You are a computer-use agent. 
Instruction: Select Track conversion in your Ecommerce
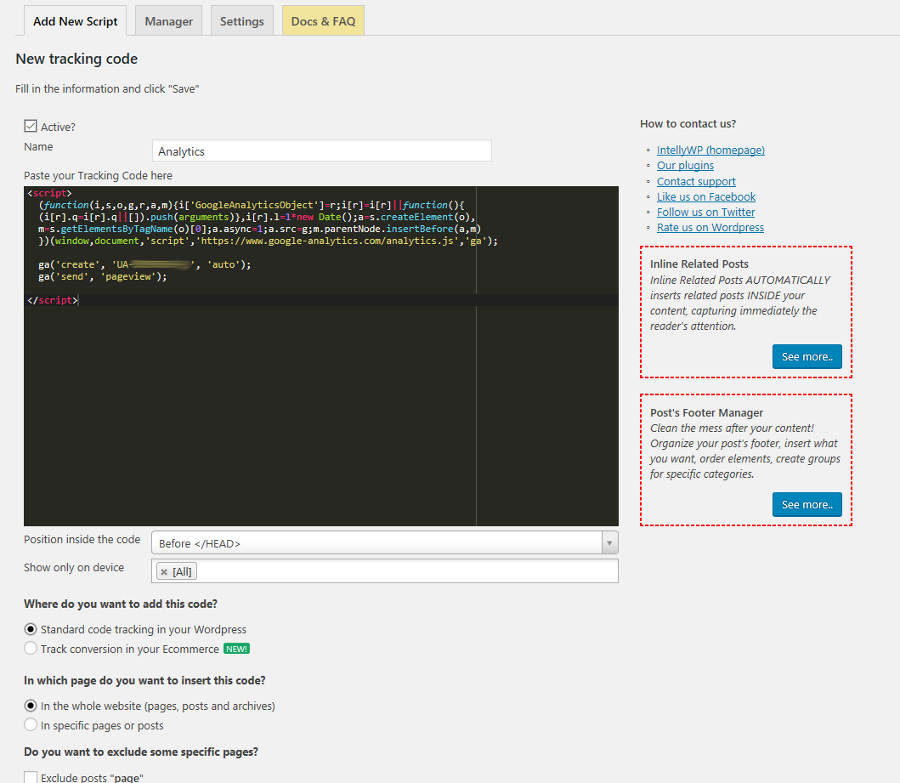pos(30,649)
